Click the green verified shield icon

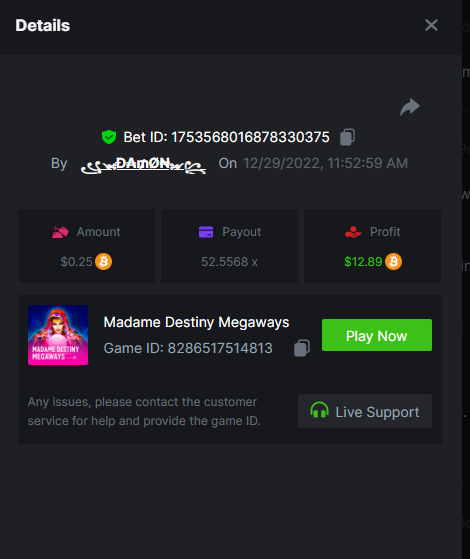click(109, 137)
